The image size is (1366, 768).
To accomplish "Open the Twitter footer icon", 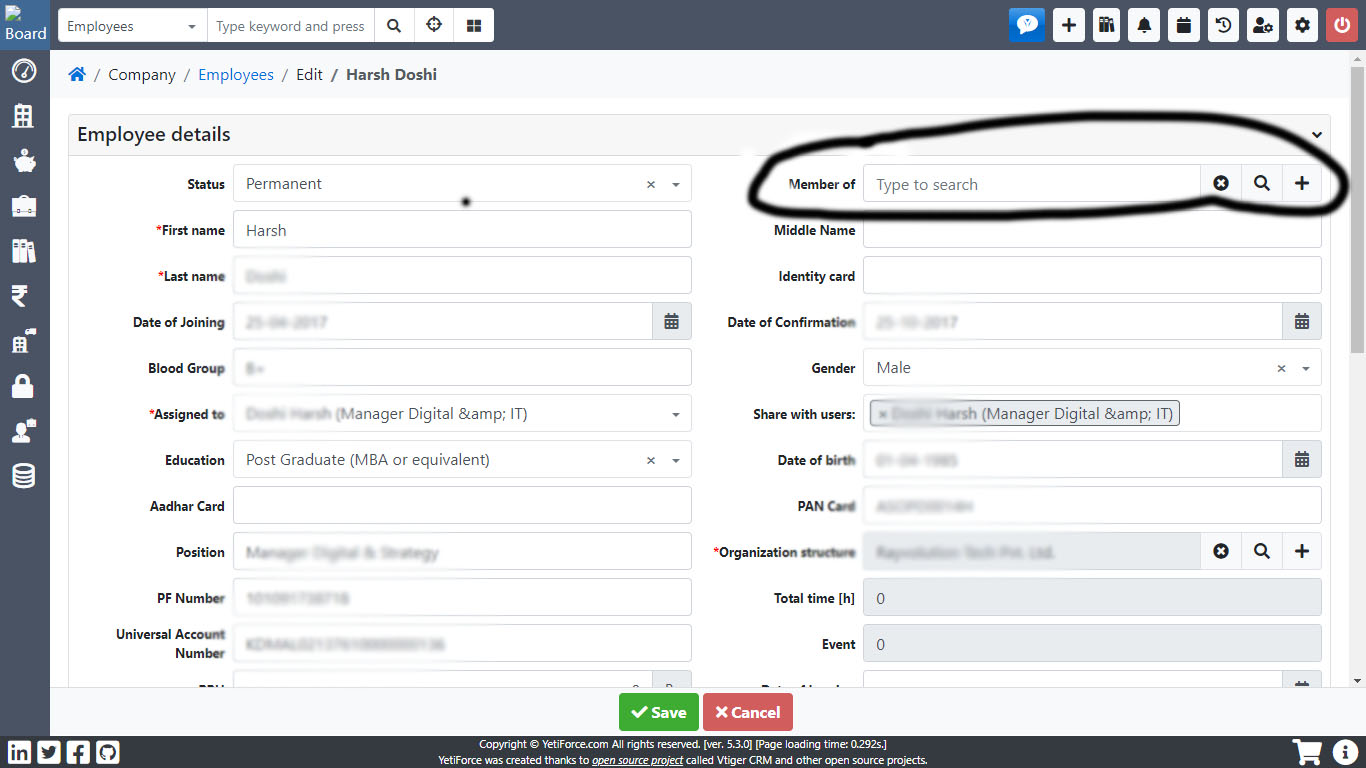I will point(49,752).
